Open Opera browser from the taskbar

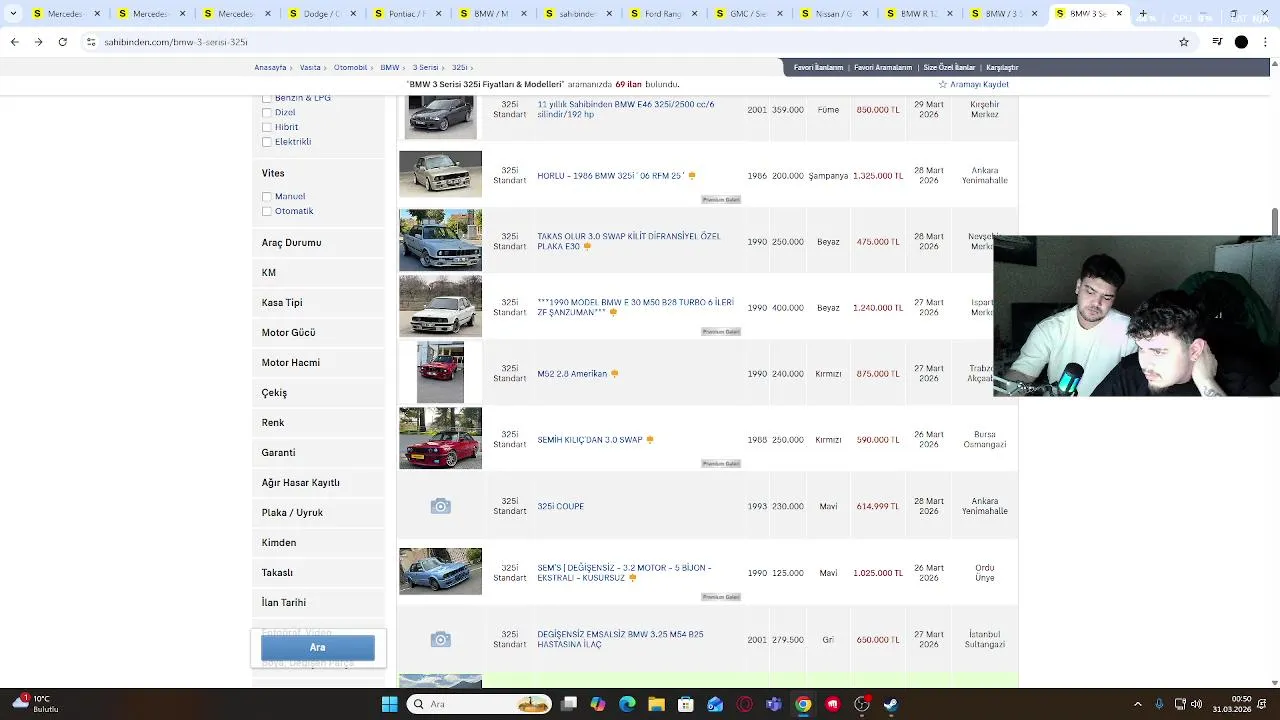(x=744, y=704)
